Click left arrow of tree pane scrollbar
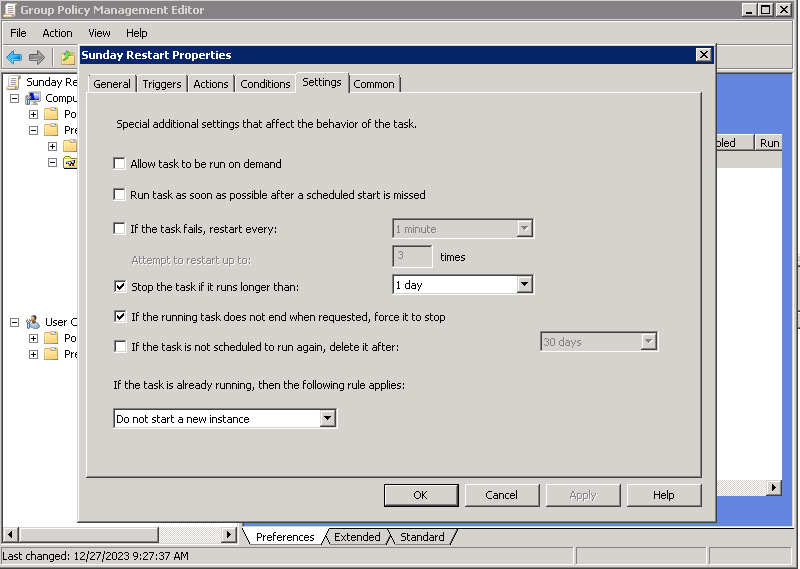The width and height of the screenshot is (800, 569). pos(10,535)
